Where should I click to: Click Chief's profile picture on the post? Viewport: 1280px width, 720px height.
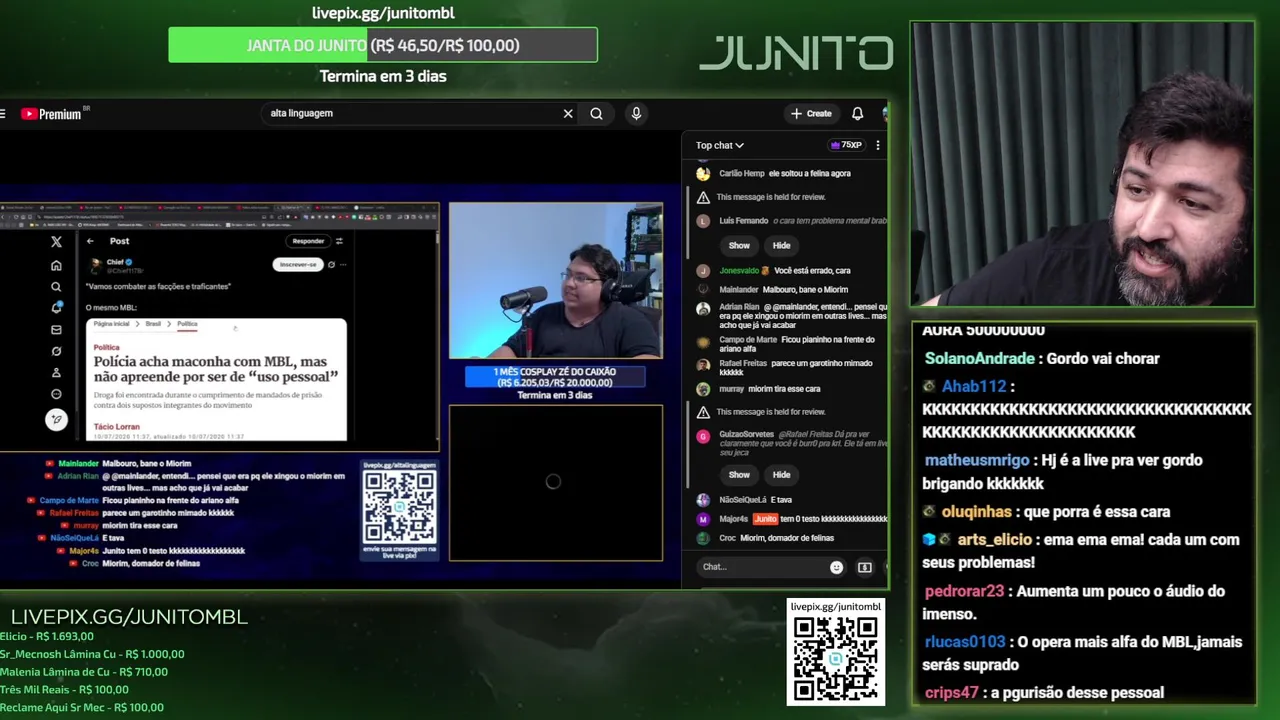click(96, 265)
